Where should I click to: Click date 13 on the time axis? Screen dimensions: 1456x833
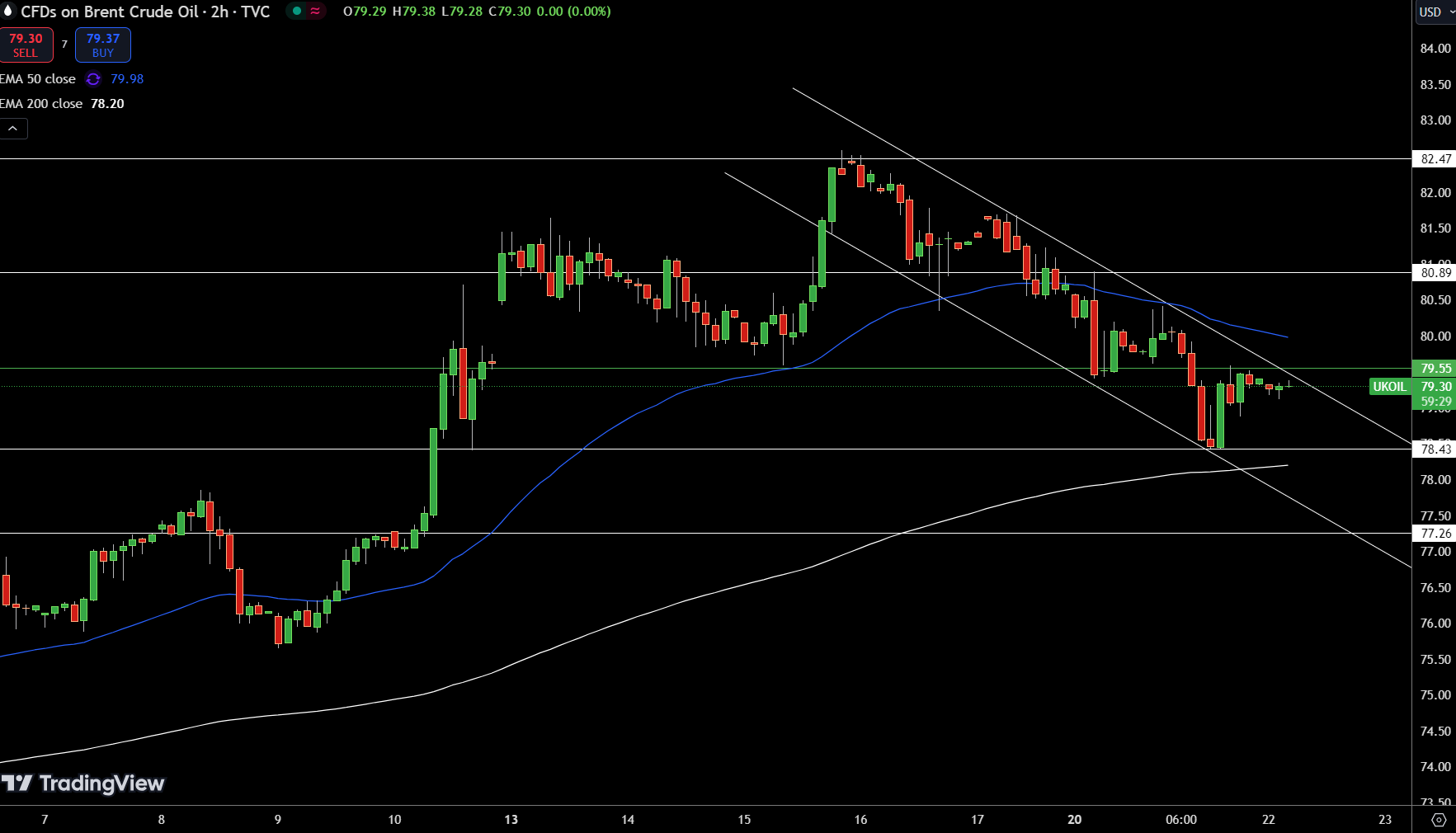pos(511,820)
